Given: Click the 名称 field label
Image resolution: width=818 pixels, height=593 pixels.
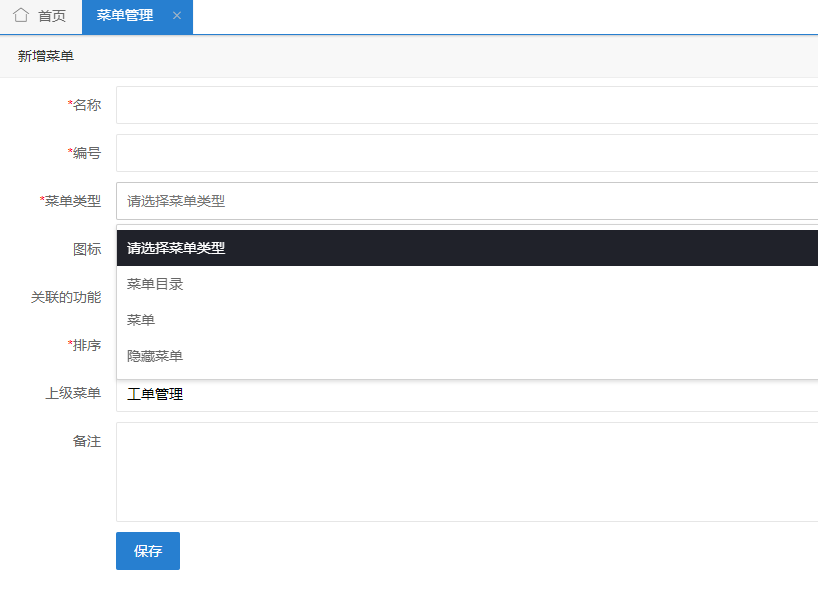Looking at the screenshot, I should point(86,105).
